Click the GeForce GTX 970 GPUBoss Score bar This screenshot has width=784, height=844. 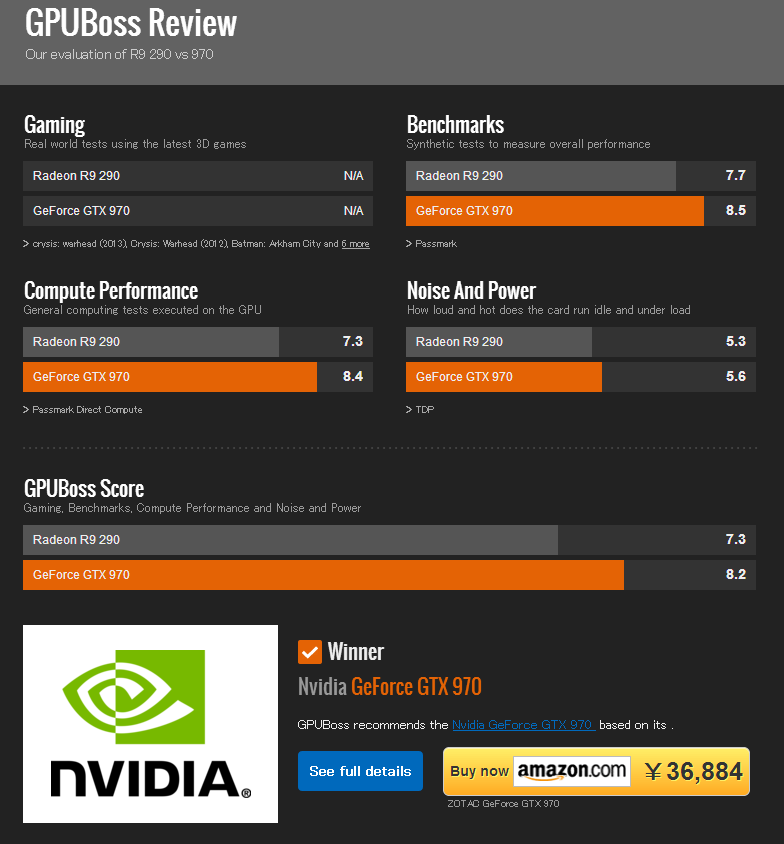(323, 575)
